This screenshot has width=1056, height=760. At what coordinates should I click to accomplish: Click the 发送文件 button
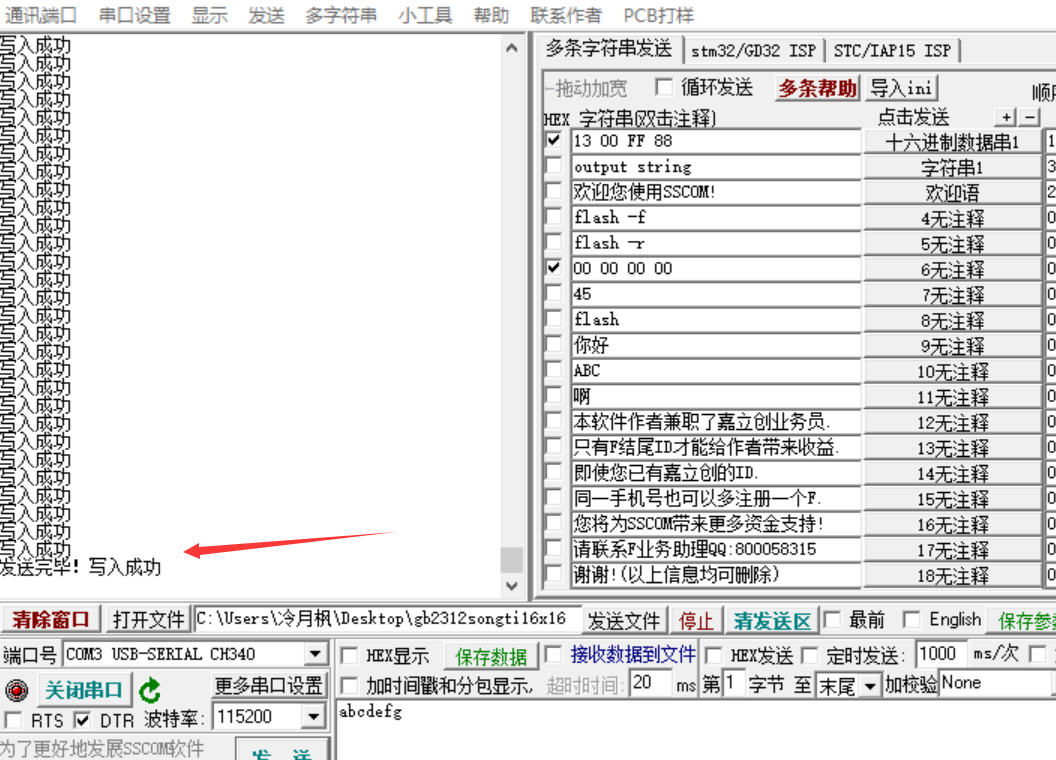624,620
